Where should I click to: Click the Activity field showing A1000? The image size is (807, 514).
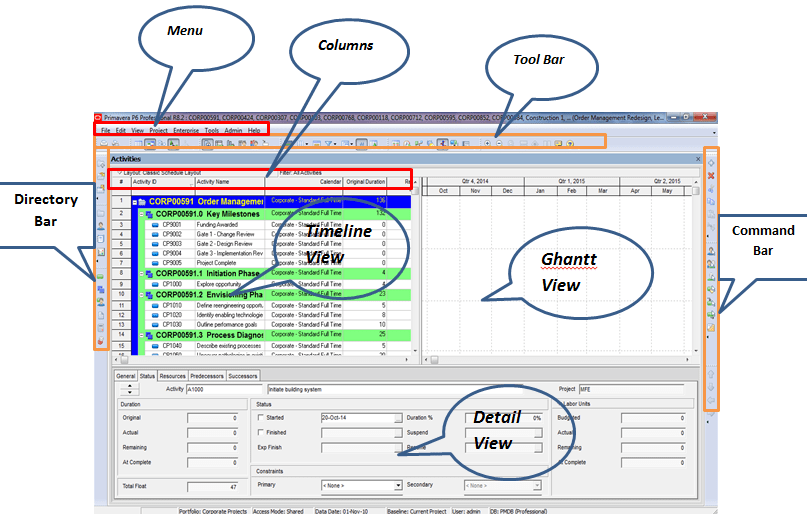[225, 389]
